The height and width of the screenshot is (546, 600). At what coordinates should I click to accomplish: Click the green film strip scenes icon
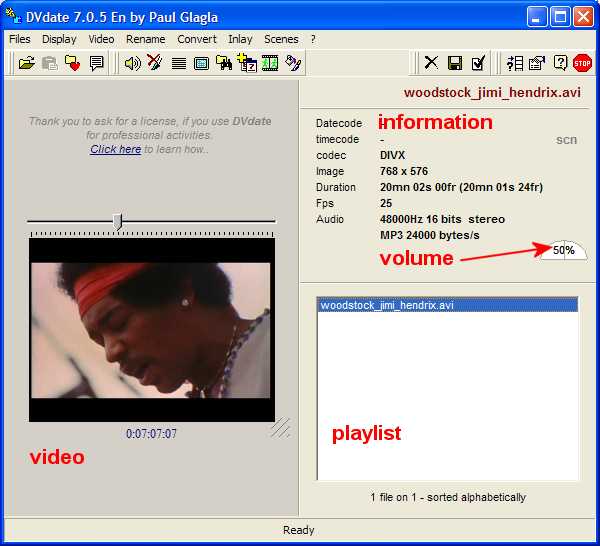pyautogui.click(x=270, y=63)
